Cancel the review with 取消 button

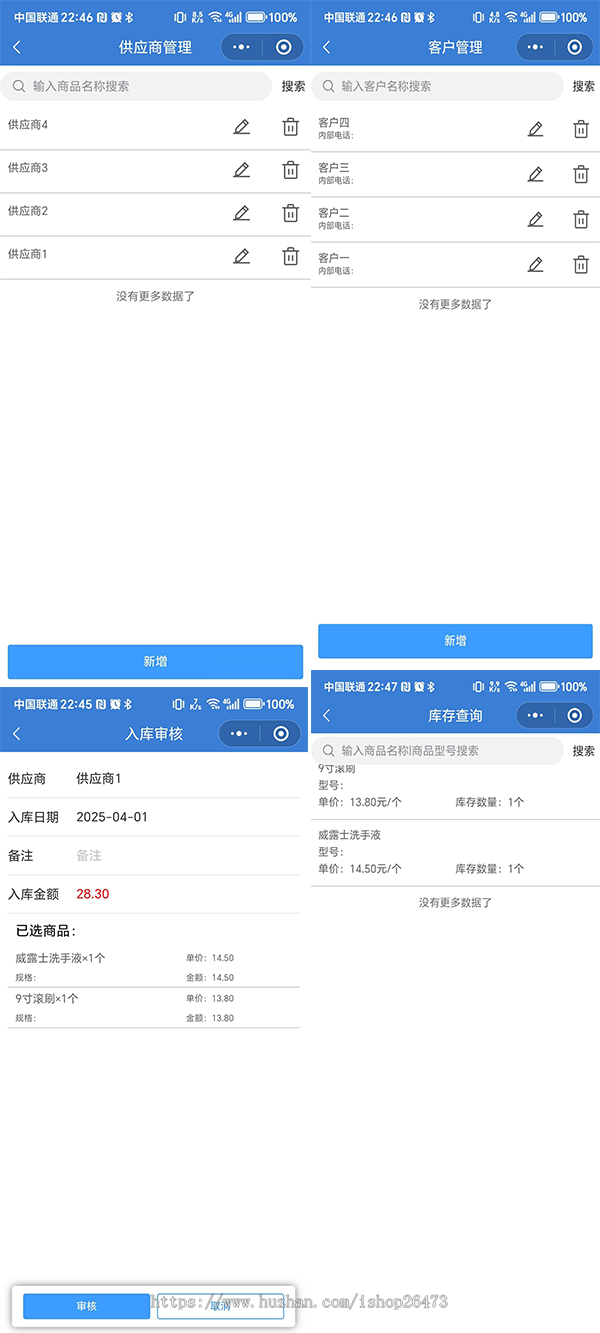[220, 1306]
